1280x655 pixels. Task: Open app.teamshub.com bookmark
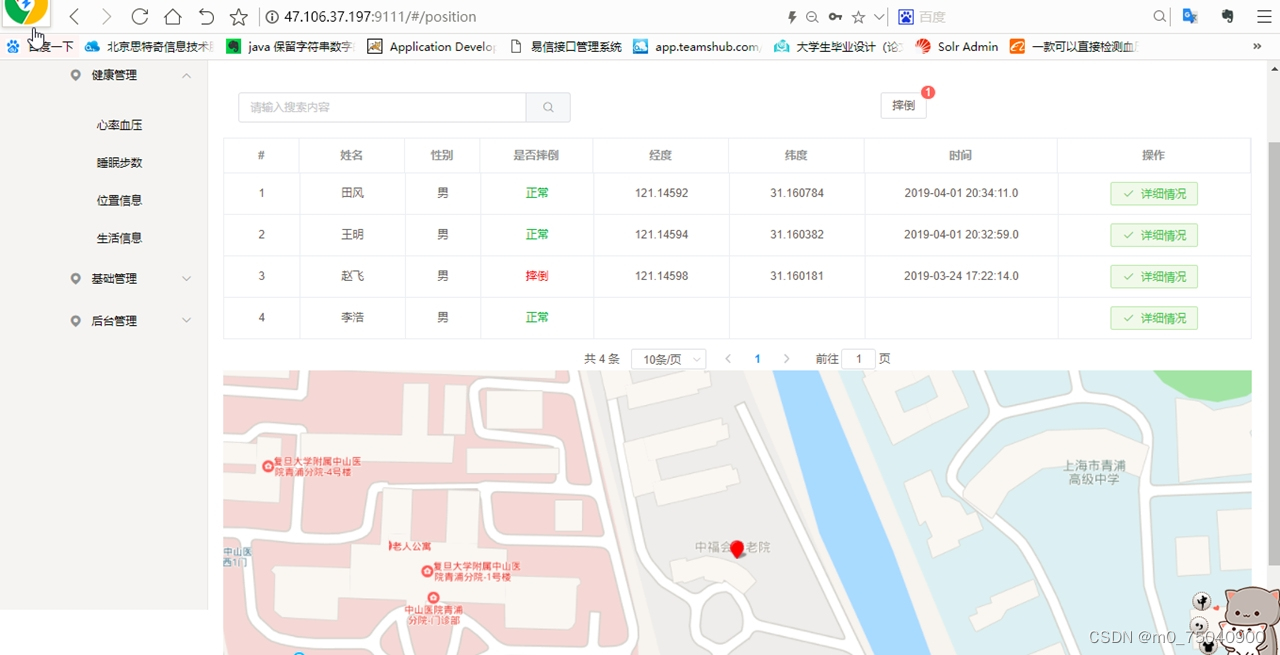[697, 46]
